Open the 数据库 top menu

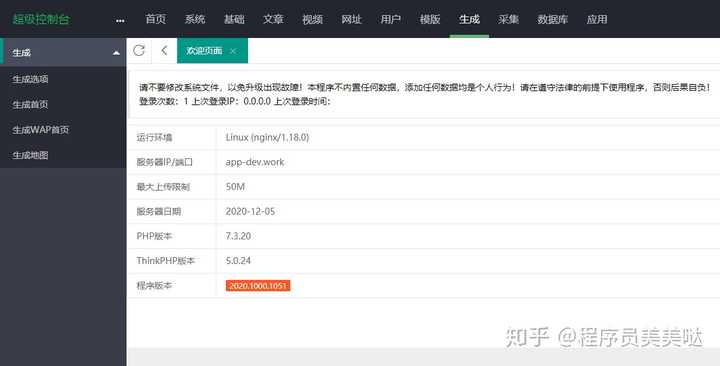[553, 19]
